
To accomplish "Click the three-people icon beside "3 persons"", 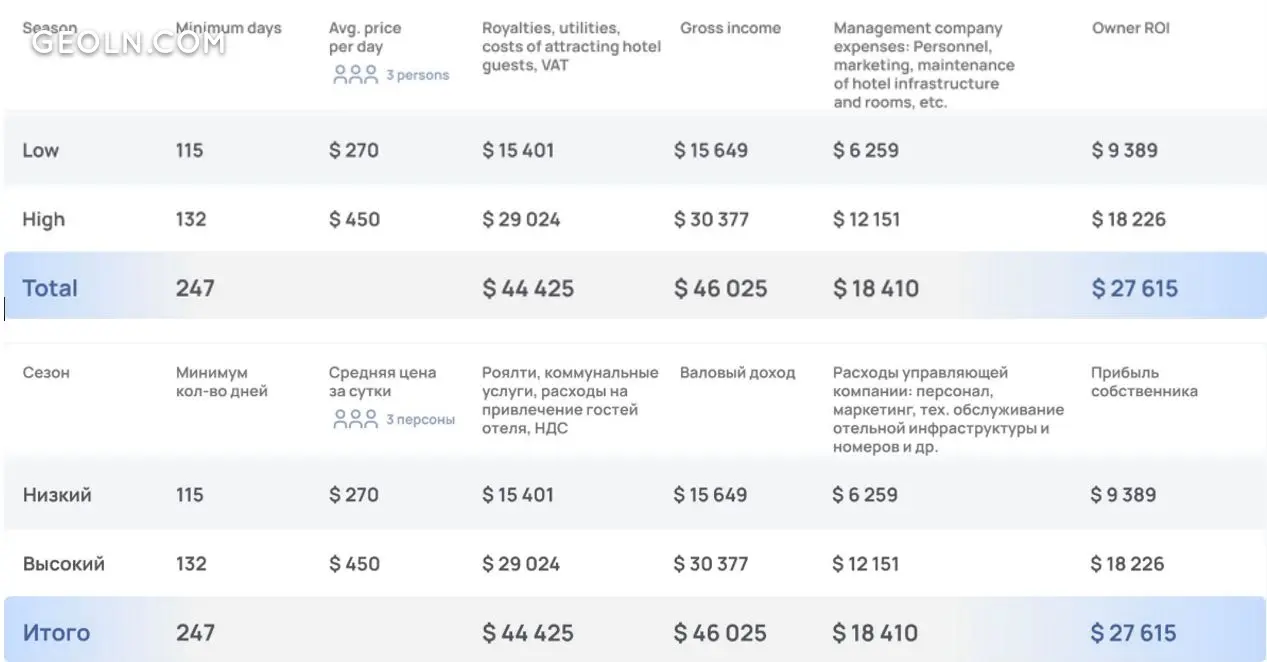I will tap(355, 74).
